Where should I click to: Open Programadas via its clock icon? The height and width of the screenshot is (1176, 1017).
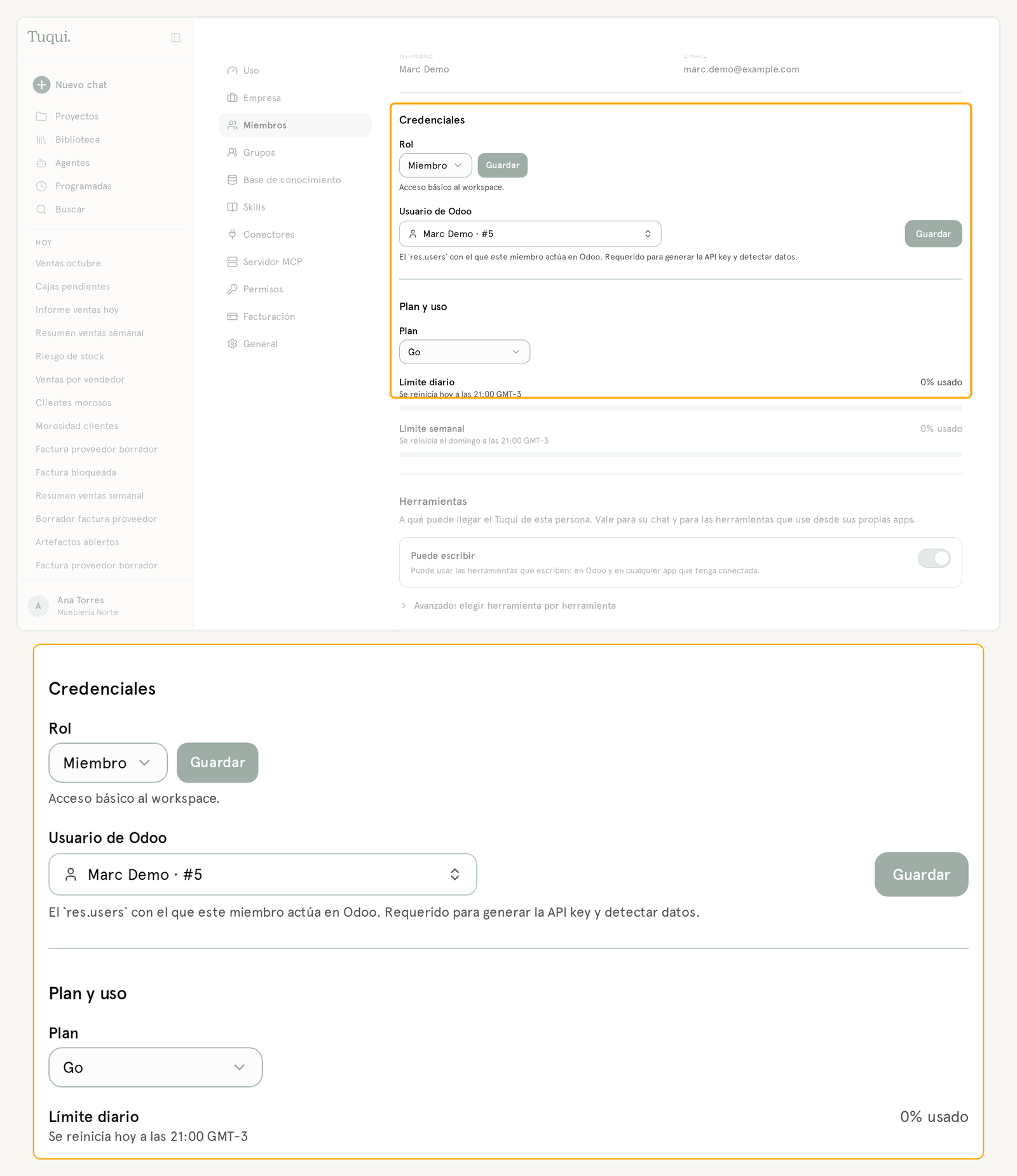(x=41, y=186)
